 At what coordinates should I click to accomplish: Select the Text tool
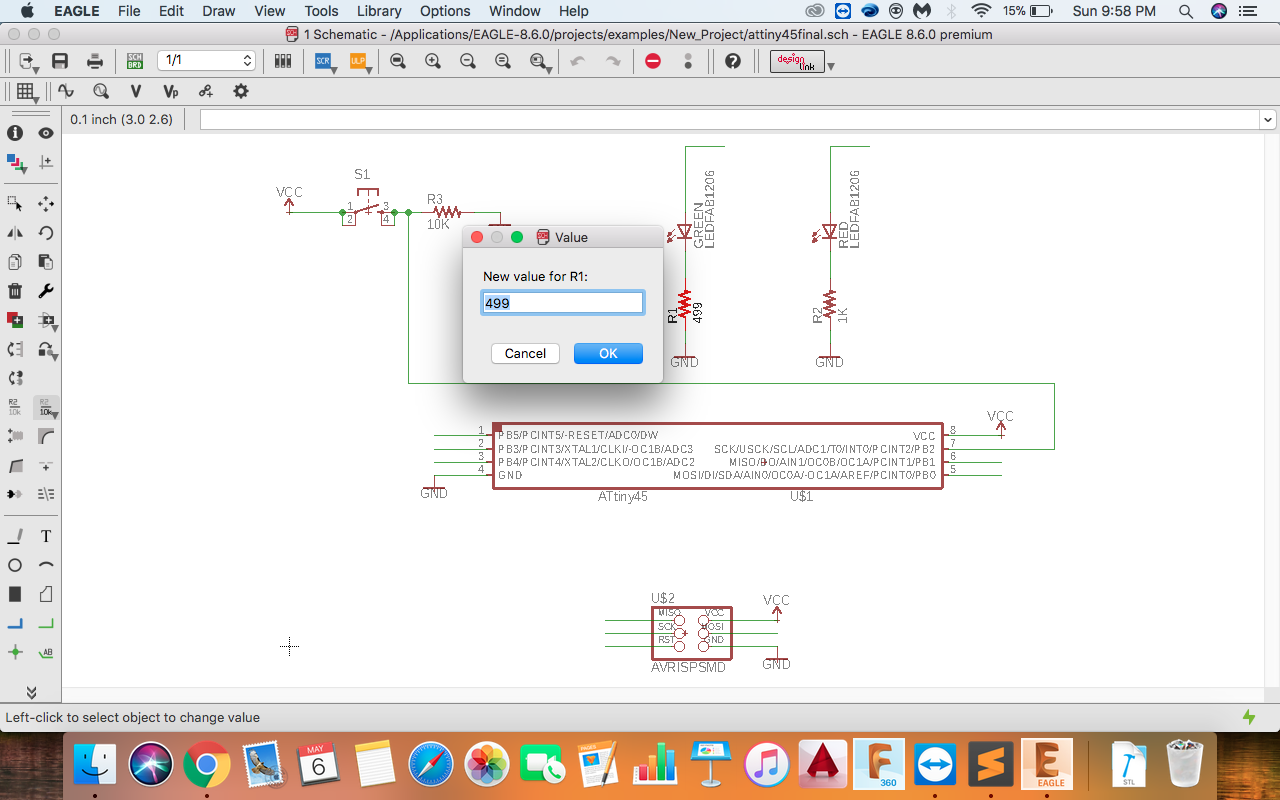[46, 537]
